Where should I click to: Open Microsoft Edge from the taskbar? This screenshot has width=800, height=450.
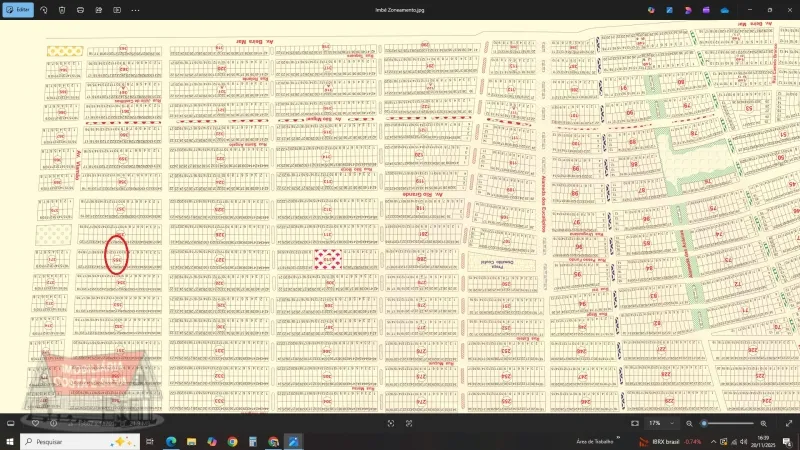pos(171,441)
